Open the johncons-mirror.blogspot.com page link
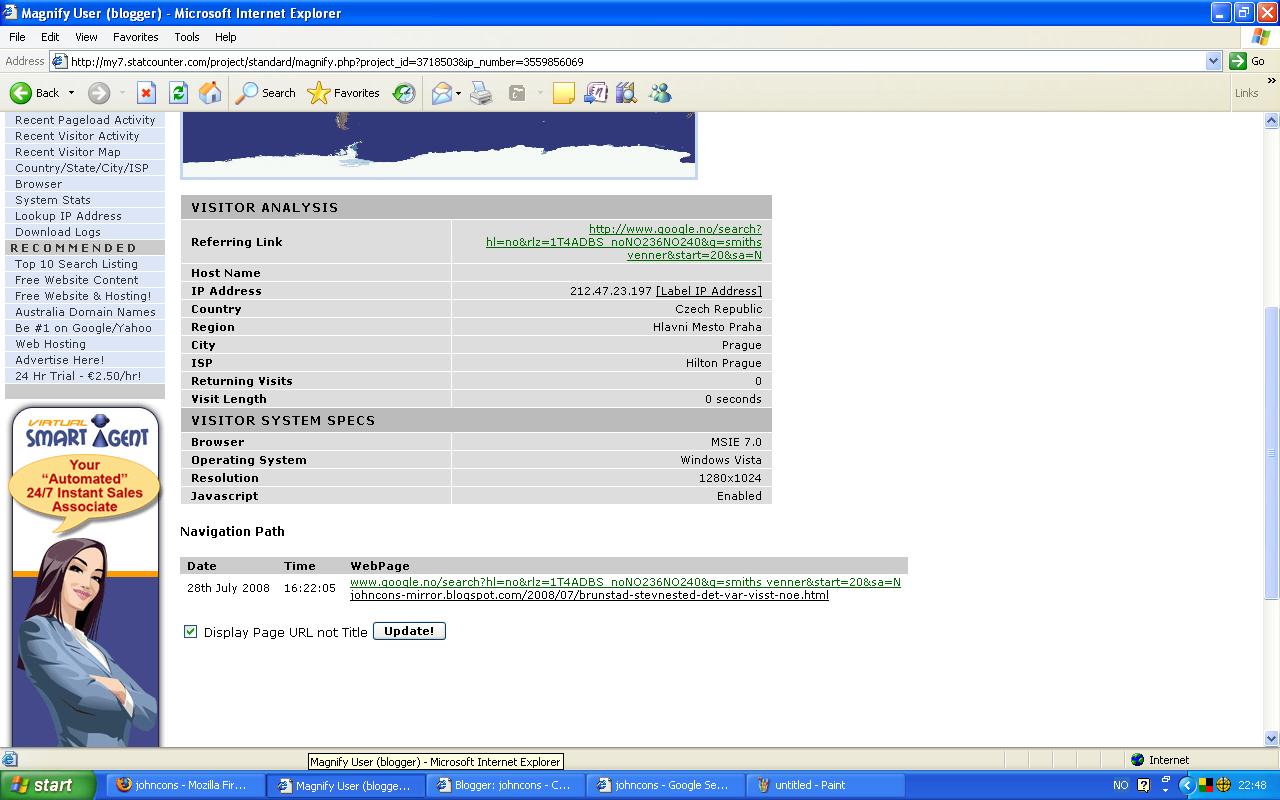 click(x=589, y=595)
